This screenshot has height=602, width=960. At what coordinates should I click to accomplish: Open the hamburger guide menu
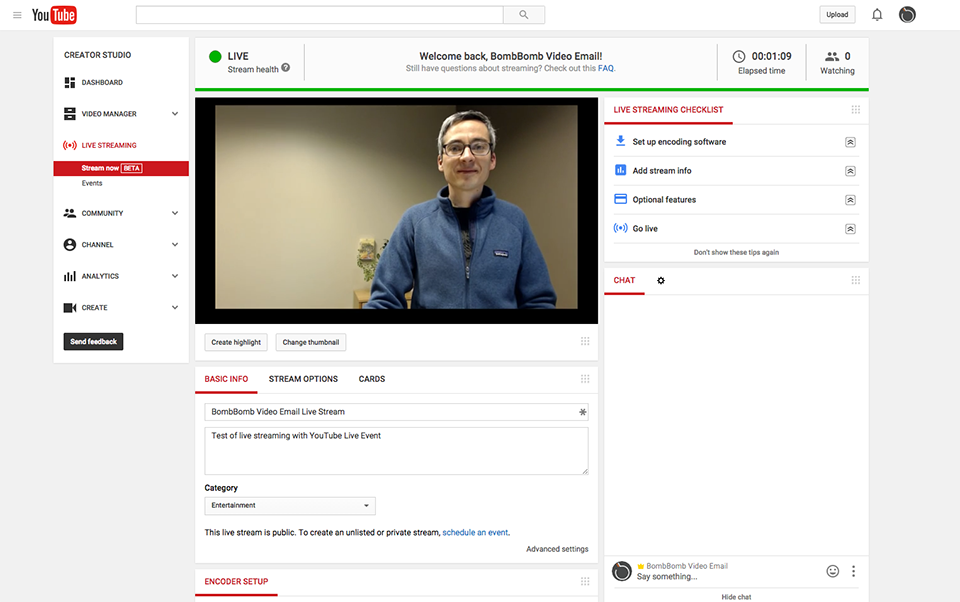click(x=17, y=15)
